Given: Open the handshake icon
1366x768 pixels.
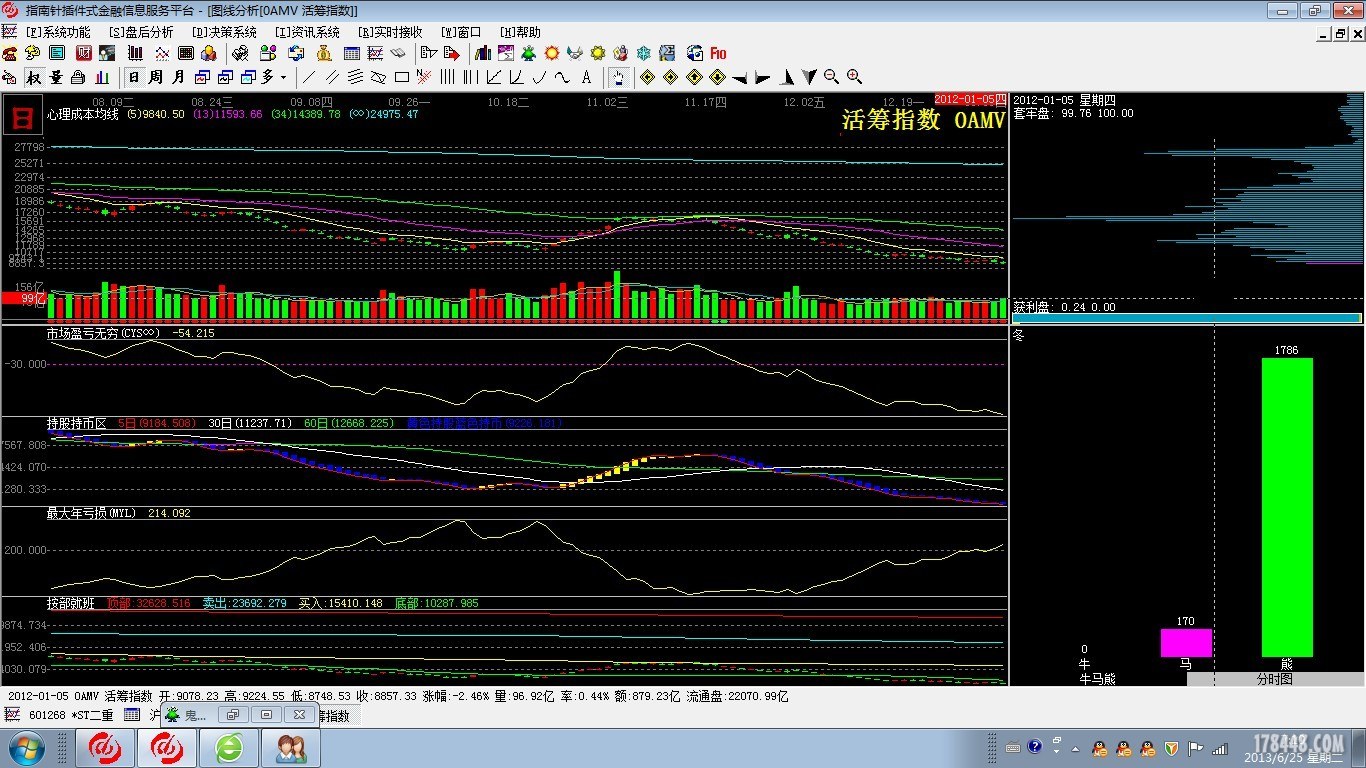Looking at the screenshot, I should [574, 53].
